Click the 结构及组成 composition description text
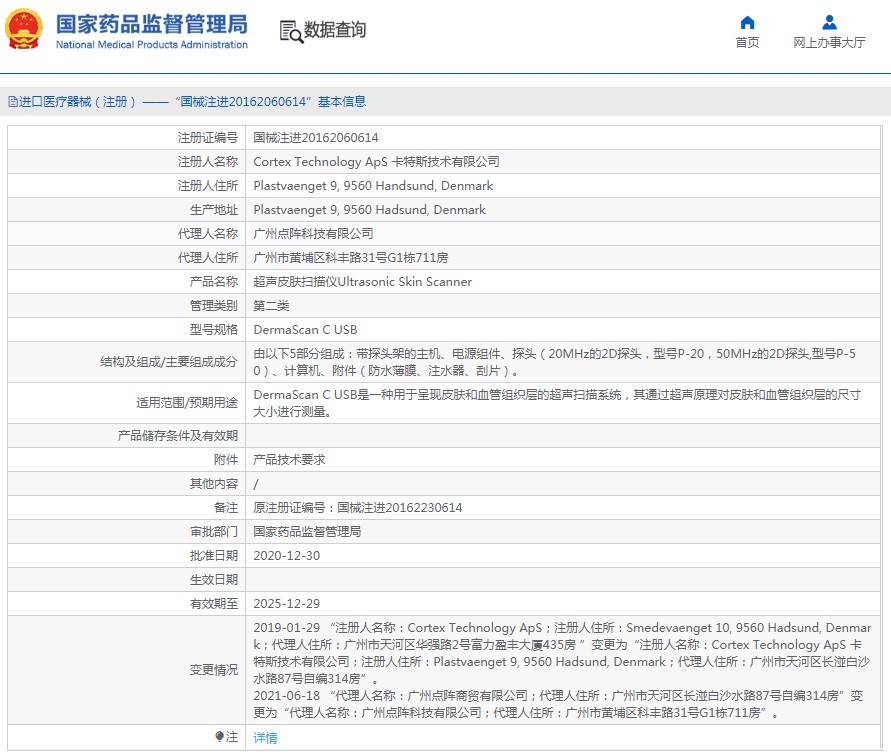Viewport: 891px width, 756px height. (554, 362)
